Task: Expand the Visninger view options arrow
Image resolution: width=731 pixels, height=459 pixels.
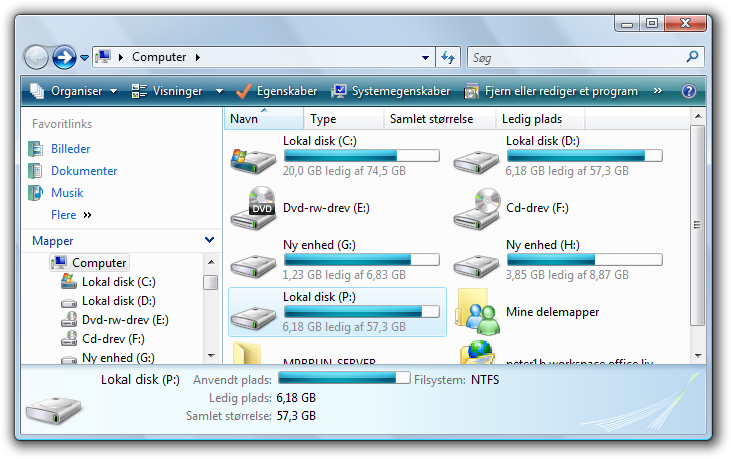Action: 219,91
